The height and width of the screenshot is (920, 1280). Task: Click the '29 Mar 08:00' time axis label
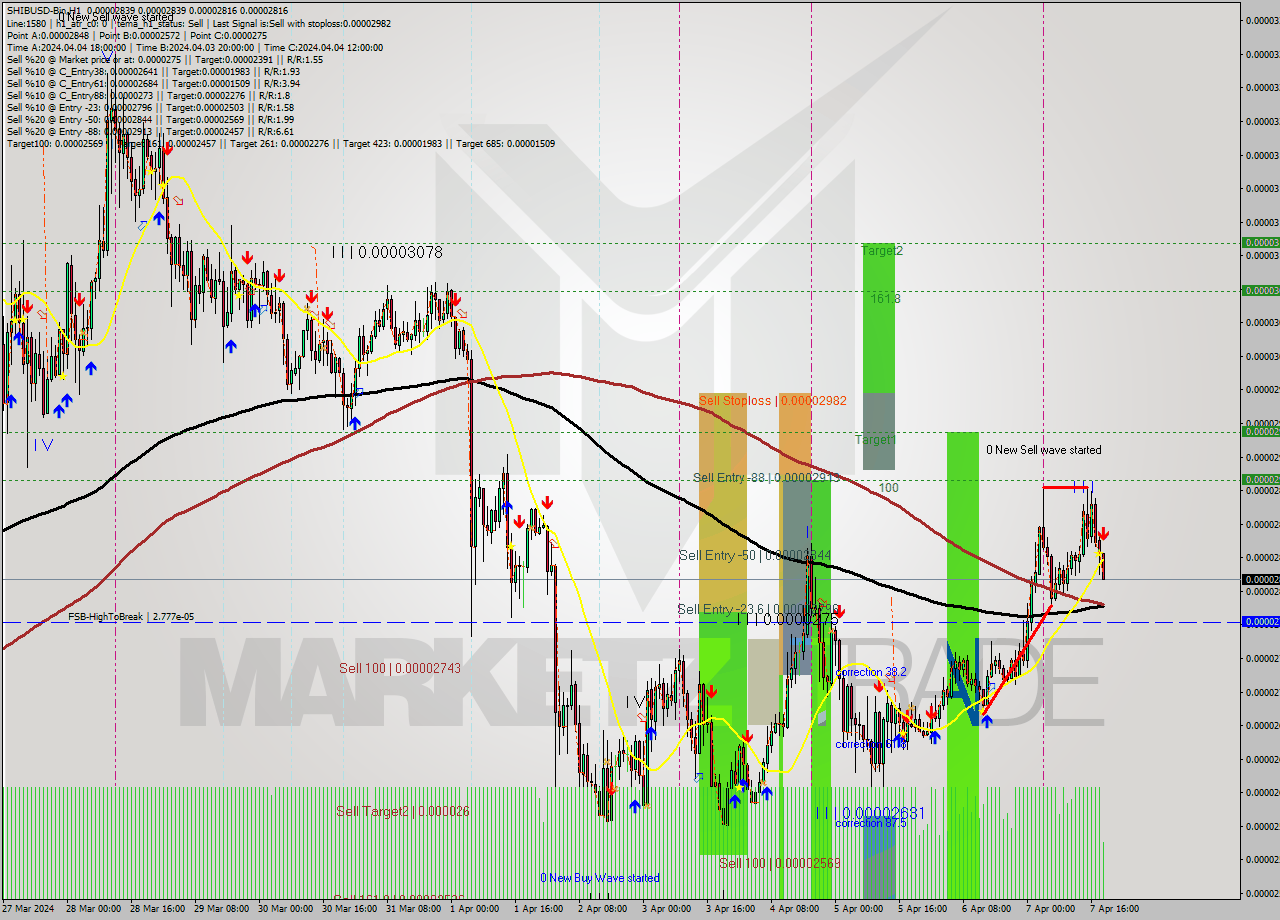pos(220,909)
